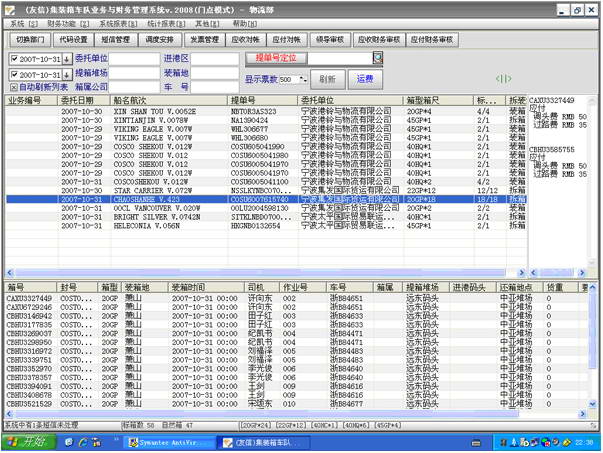The width and height of the screenshot is (603, 453).
Task: Select row OOCL VANCOUVER V.020W
Action: coord(266,208)
